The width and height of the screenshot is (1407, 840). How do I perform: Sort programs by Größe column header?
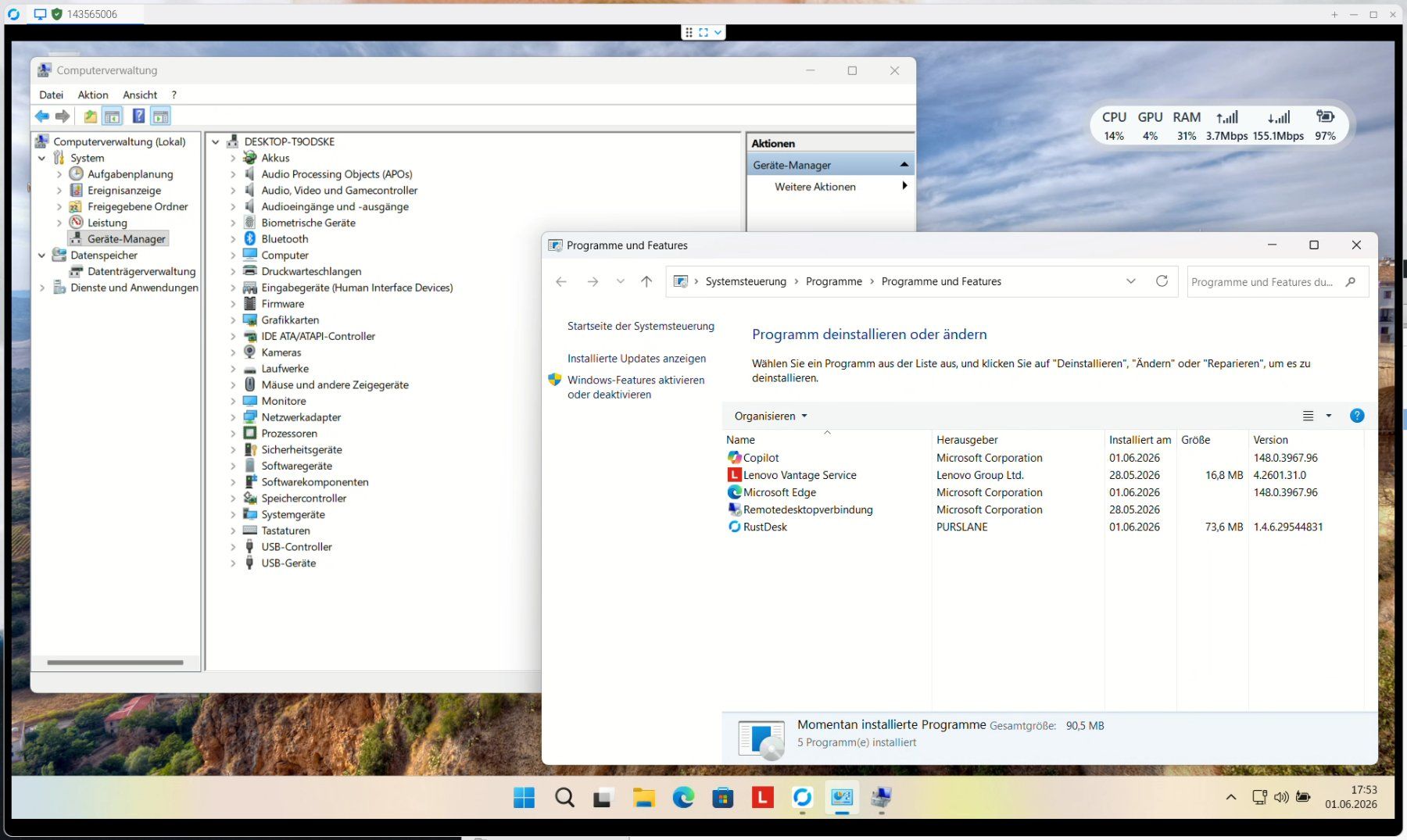tap(1212, 440)
